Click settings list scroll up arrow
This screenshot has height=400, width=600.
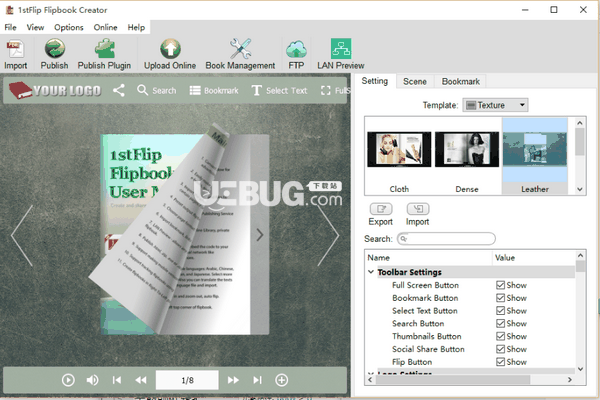[x=580, y=255]
